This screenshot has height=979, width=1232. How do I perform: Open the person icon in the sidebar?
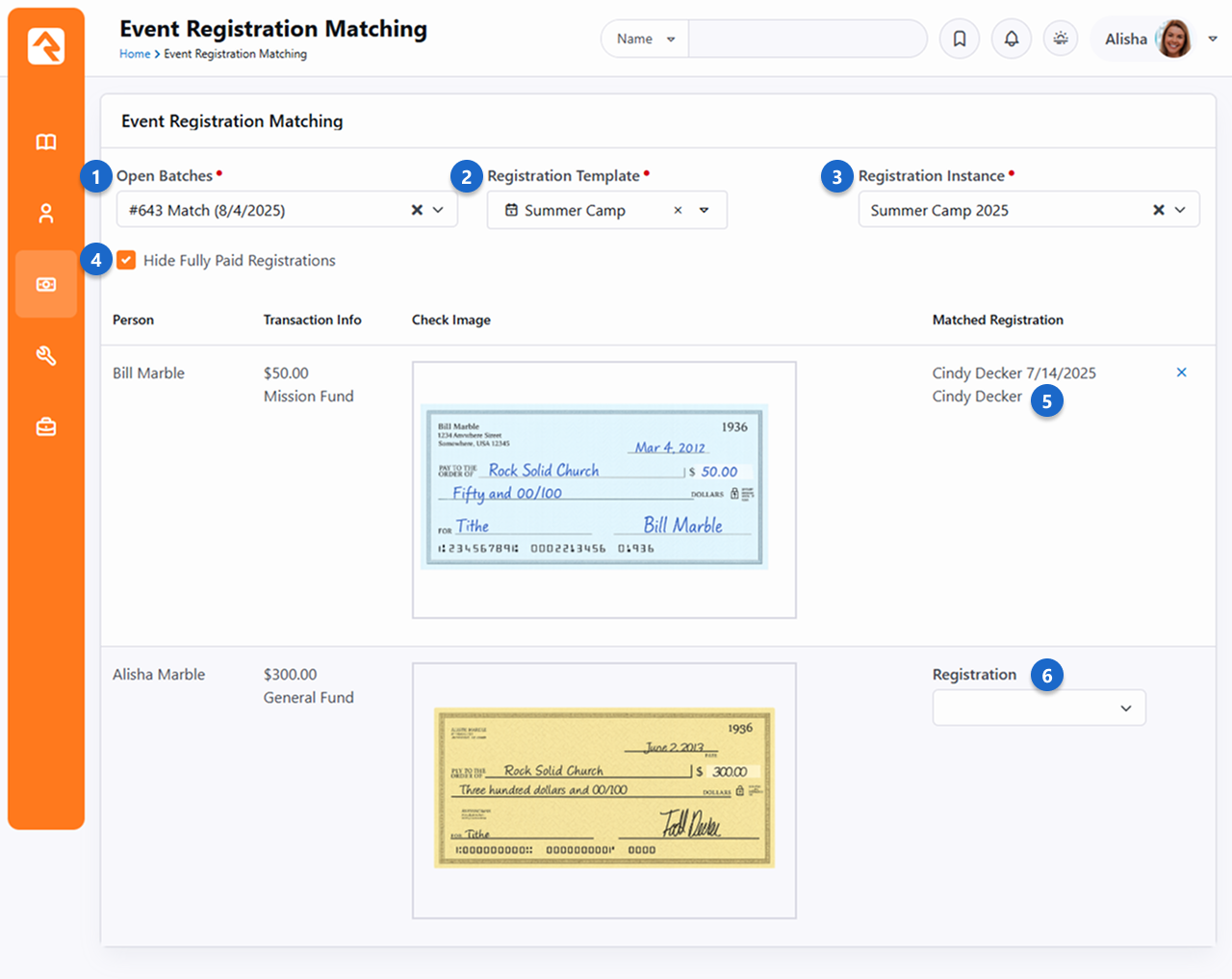(x=46, y=214)
